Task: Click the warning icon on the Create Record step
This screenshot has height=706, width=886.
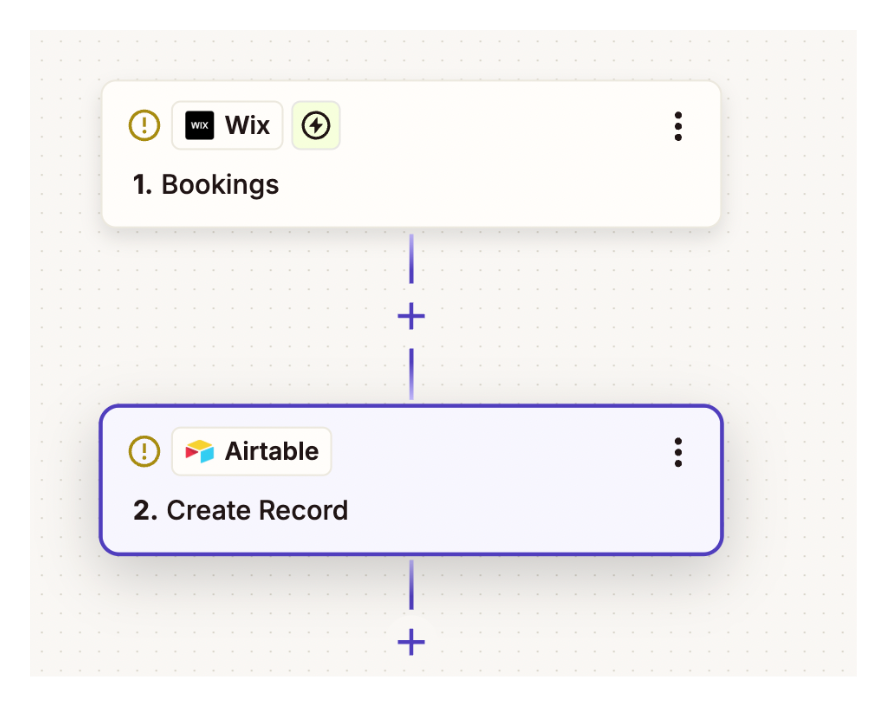Action: [x=144, y=451]
